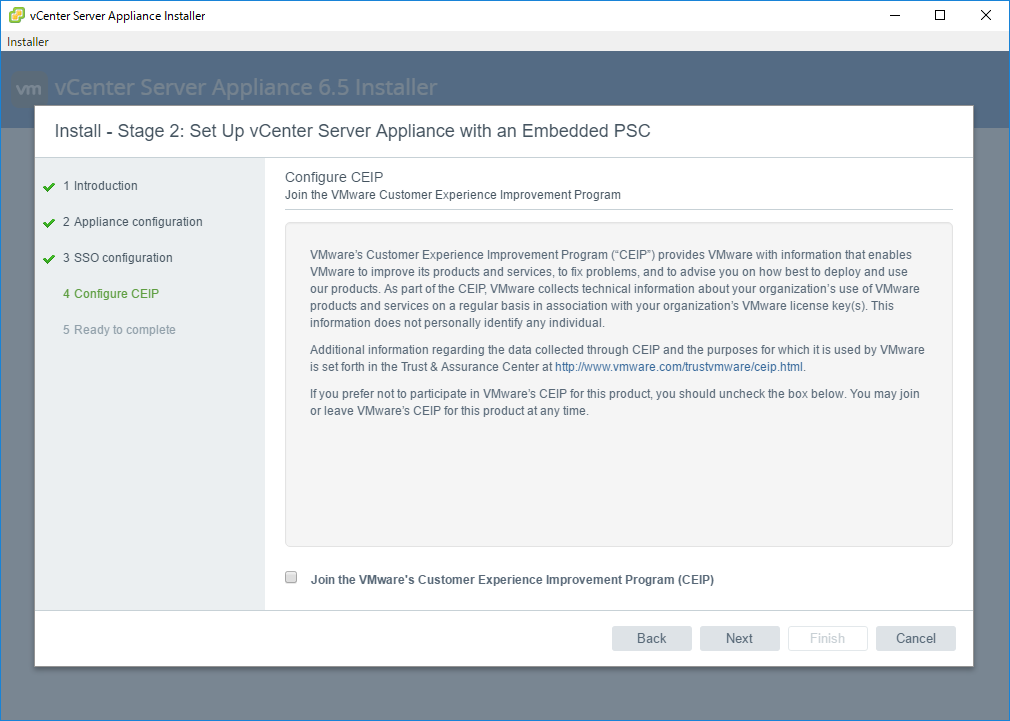The image size is (1010, 721).
Task: Click the vm logo in header
Action: (30, 88)
